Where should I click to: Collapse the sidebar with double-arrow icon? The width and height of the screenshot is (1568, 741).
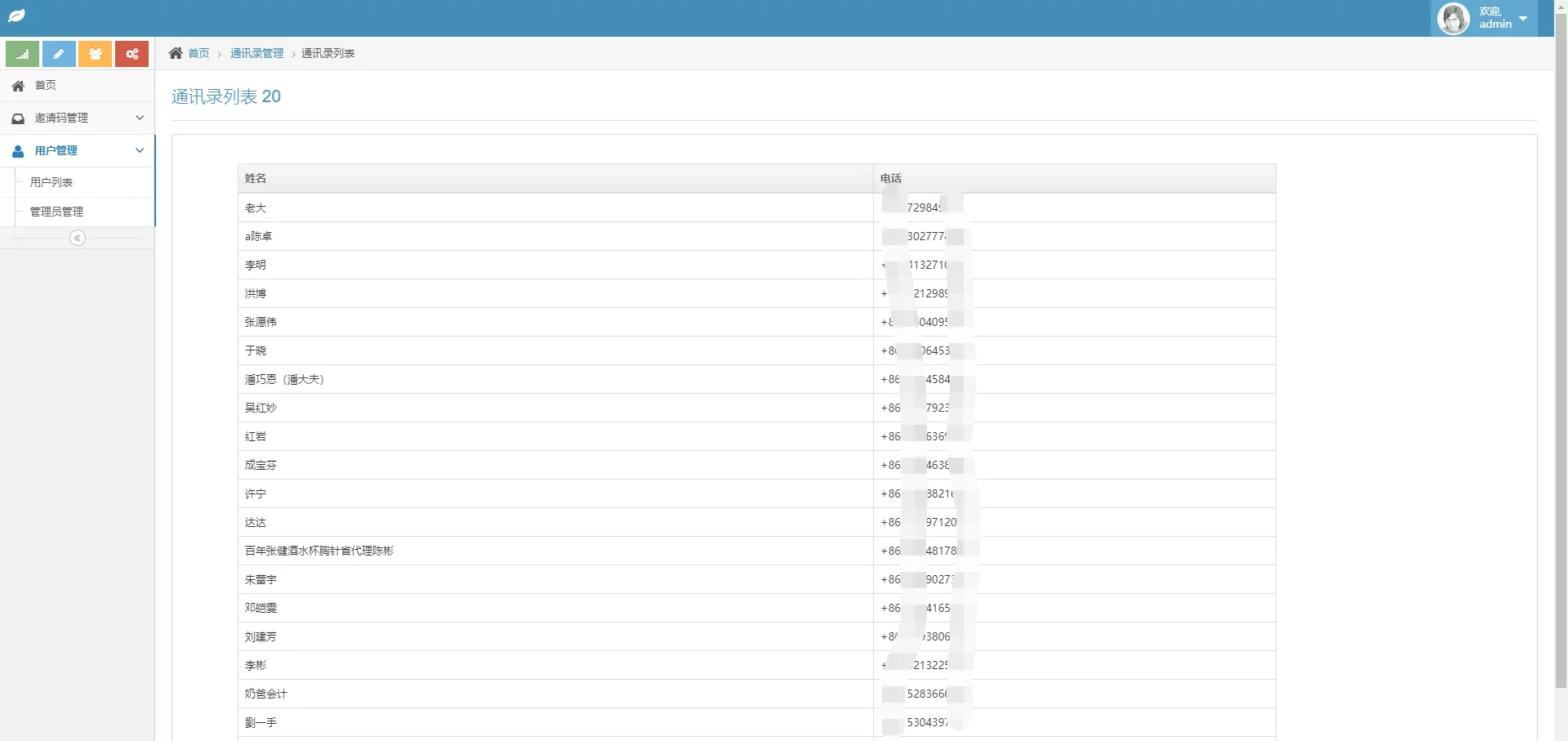[x=78, y=238]
